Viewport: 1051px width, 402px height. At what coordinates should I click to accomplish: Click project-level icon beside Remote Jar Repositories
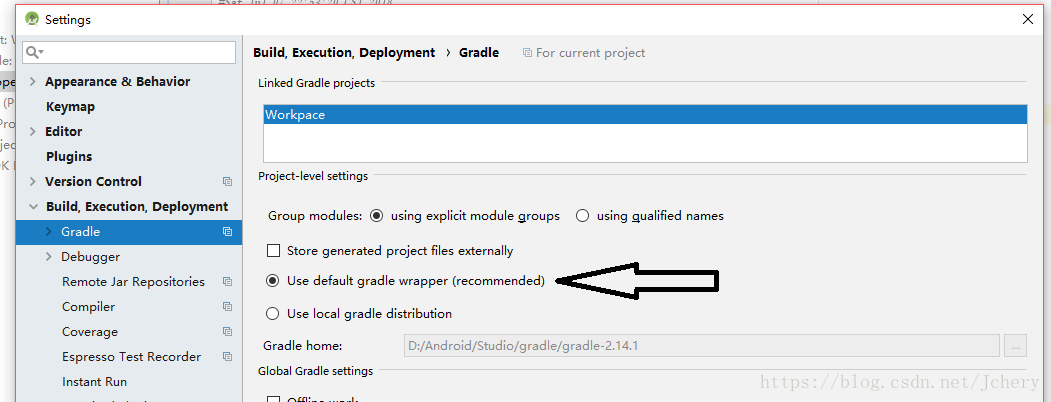[x=227, y=282]
